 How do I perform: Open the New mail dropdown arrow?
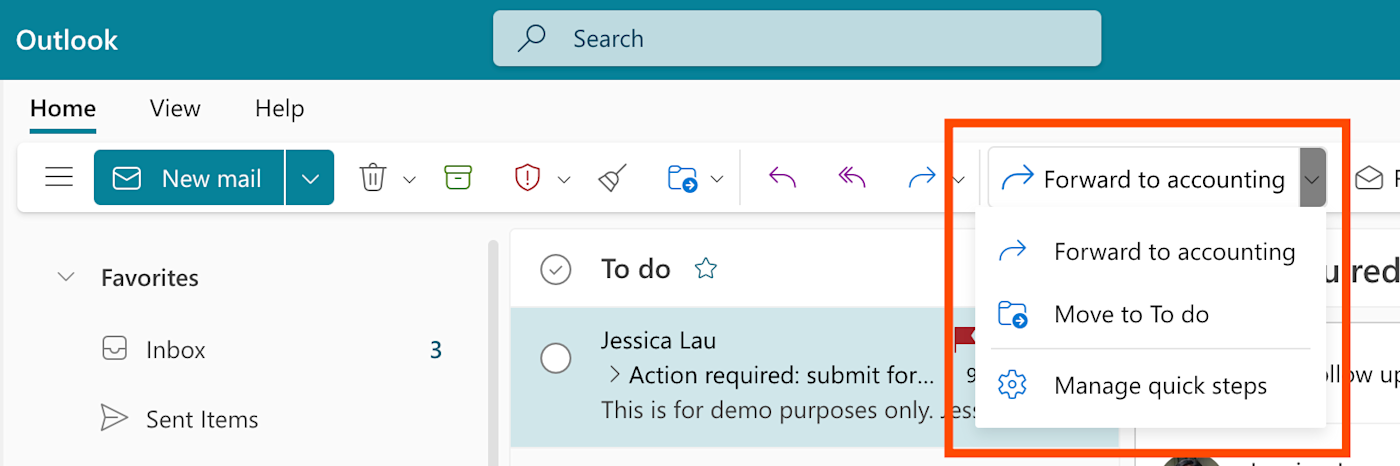click(310, 178)
